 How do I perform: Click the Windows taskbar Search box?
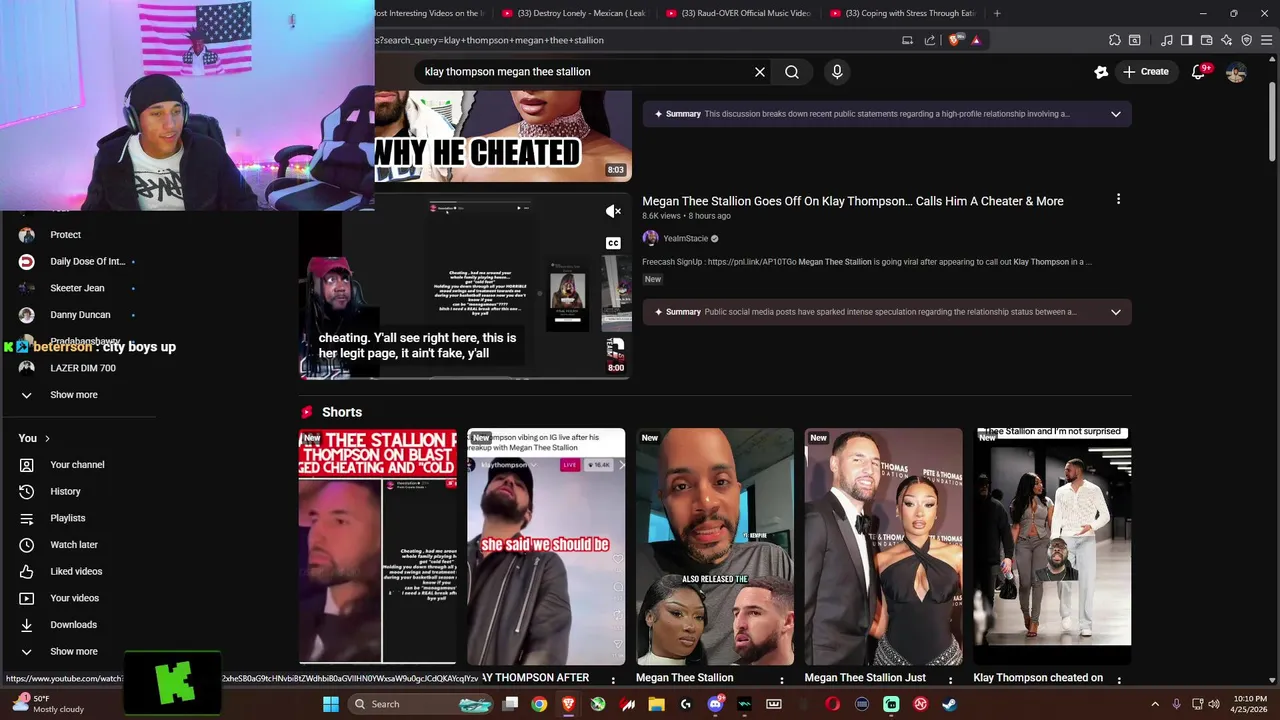click(422, 704)
